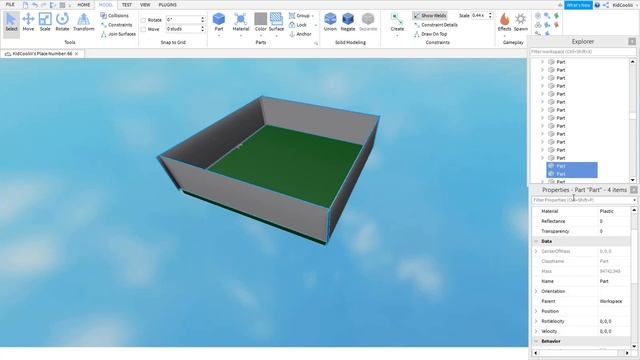
Task: Create a new constraint
Action: (x=397, y=22)
